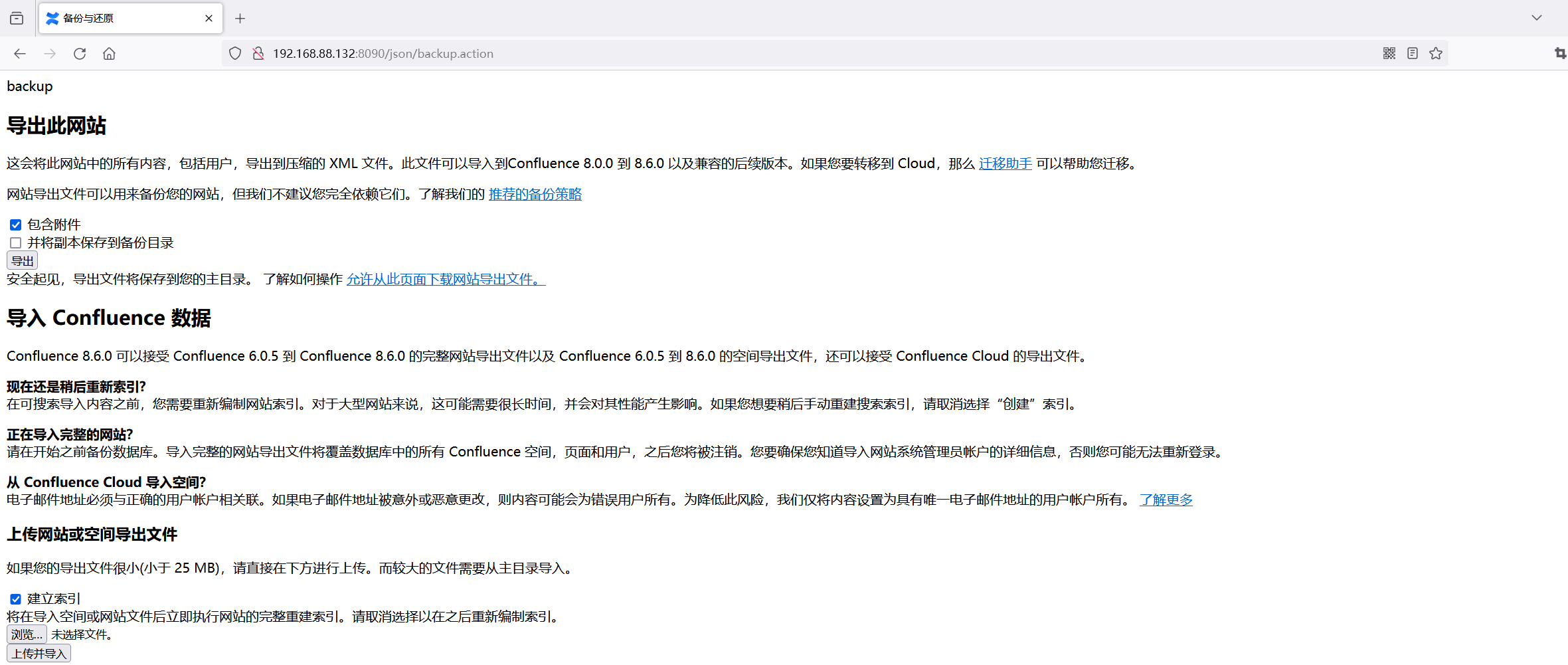Open the 迁移助手 link
The image size is (1568, 665).
[x=1005, y=164]
